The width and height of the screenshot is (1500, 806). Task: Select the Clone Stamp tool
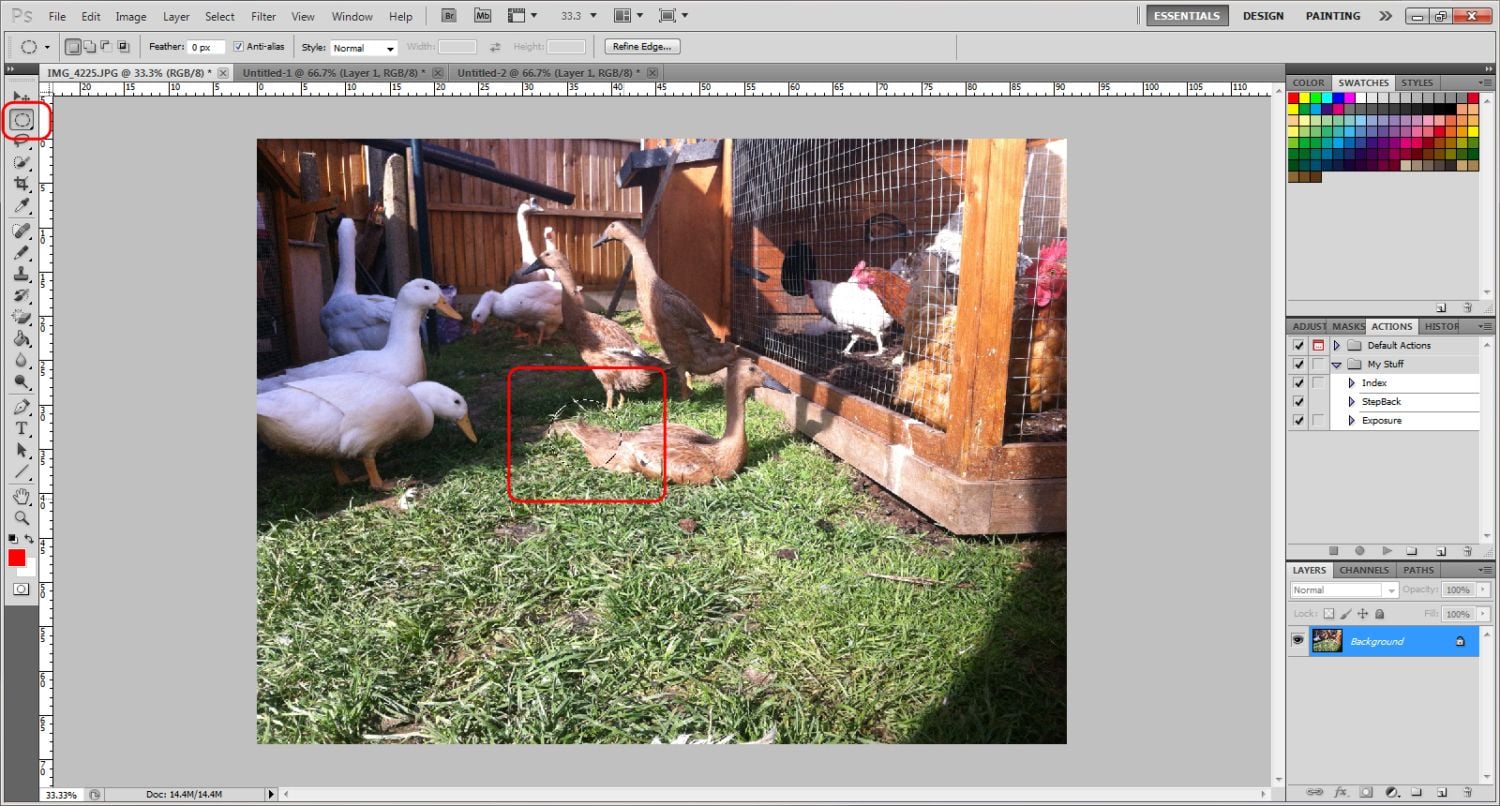pos(22,274)
